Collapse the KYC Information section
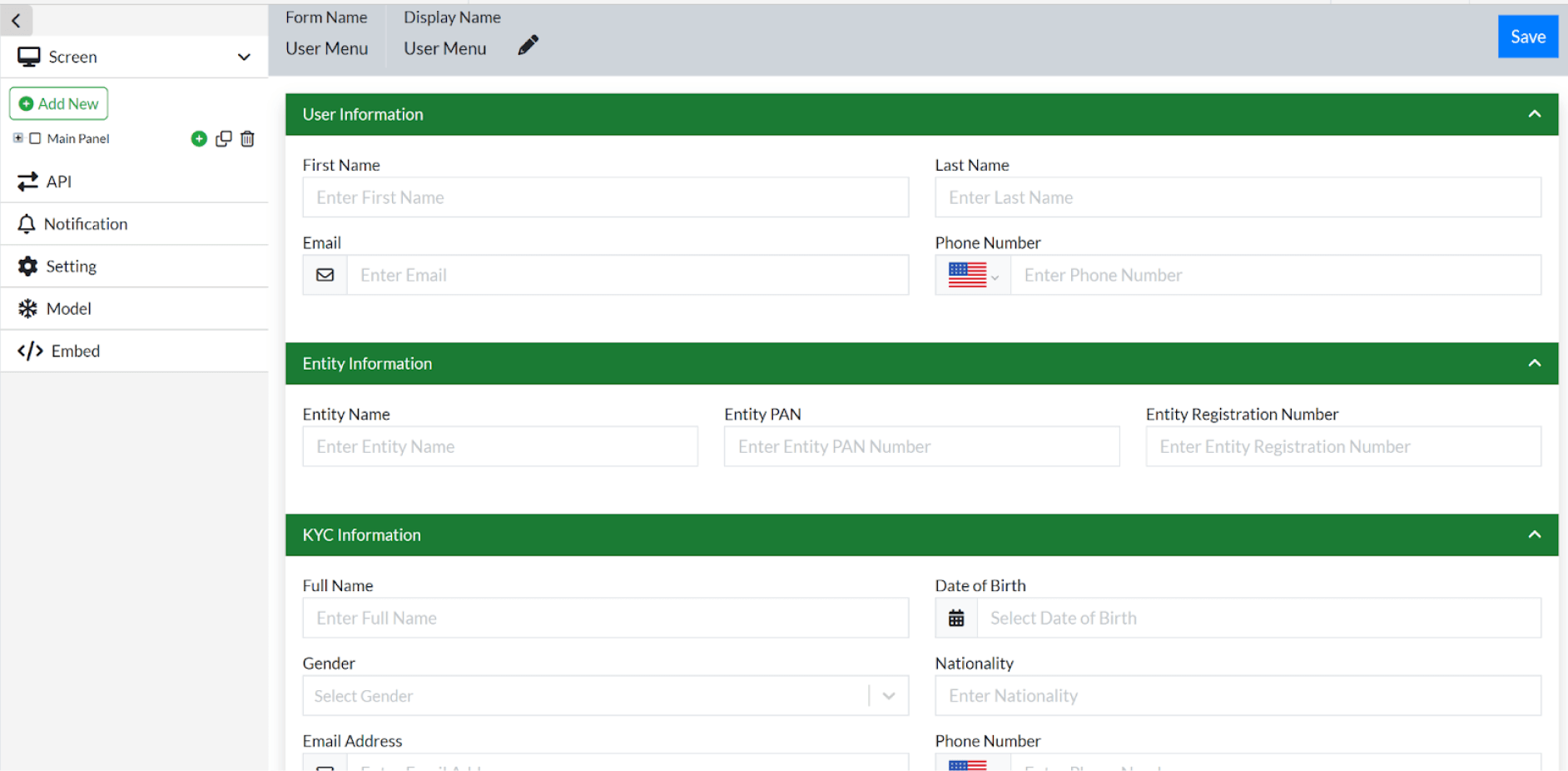The width and height of the screenshot is (1568, 771). pyautogui.click(x=1535, y=535)
